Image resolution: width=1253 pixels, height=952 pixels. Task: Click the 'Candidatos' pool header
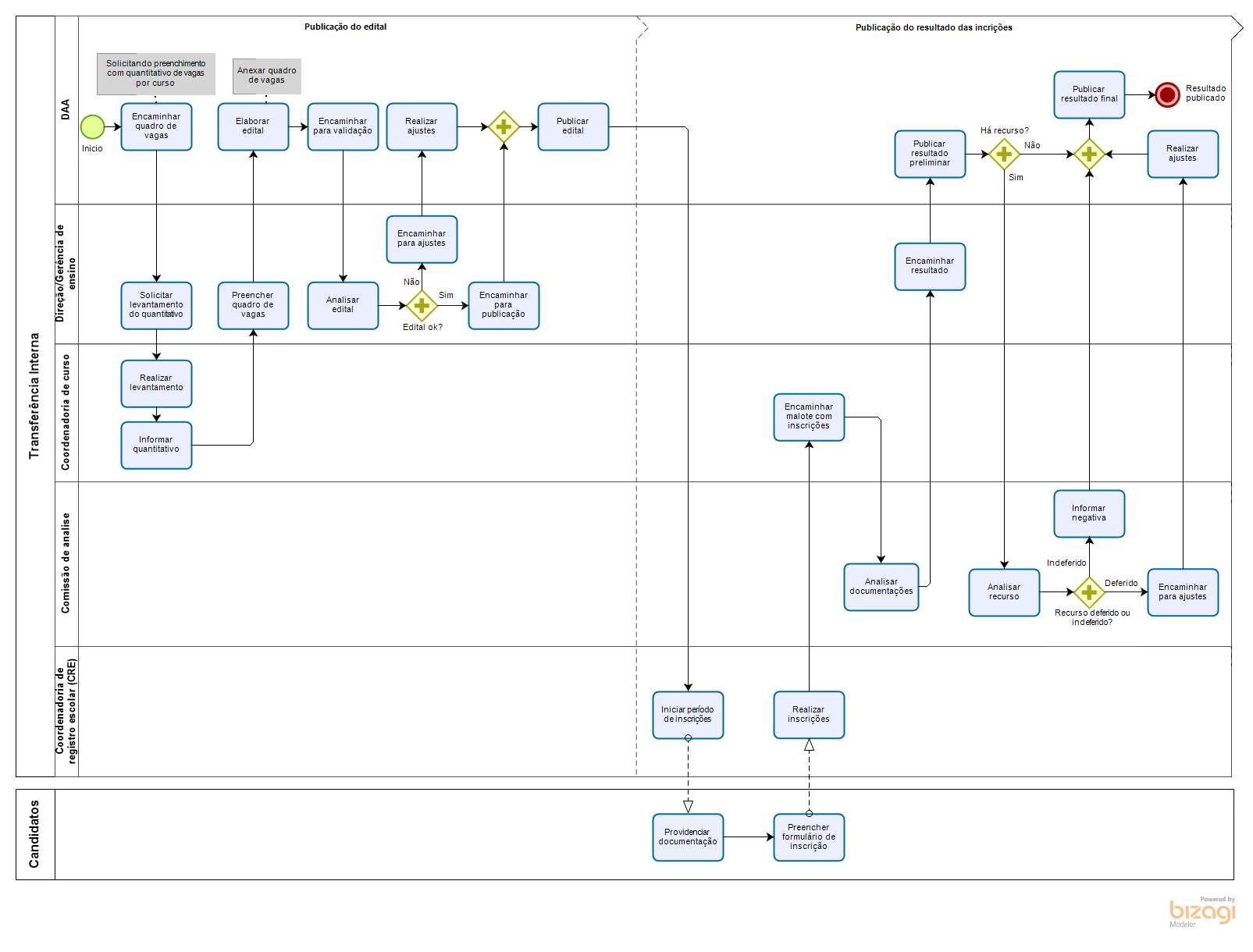pos(35,834)
